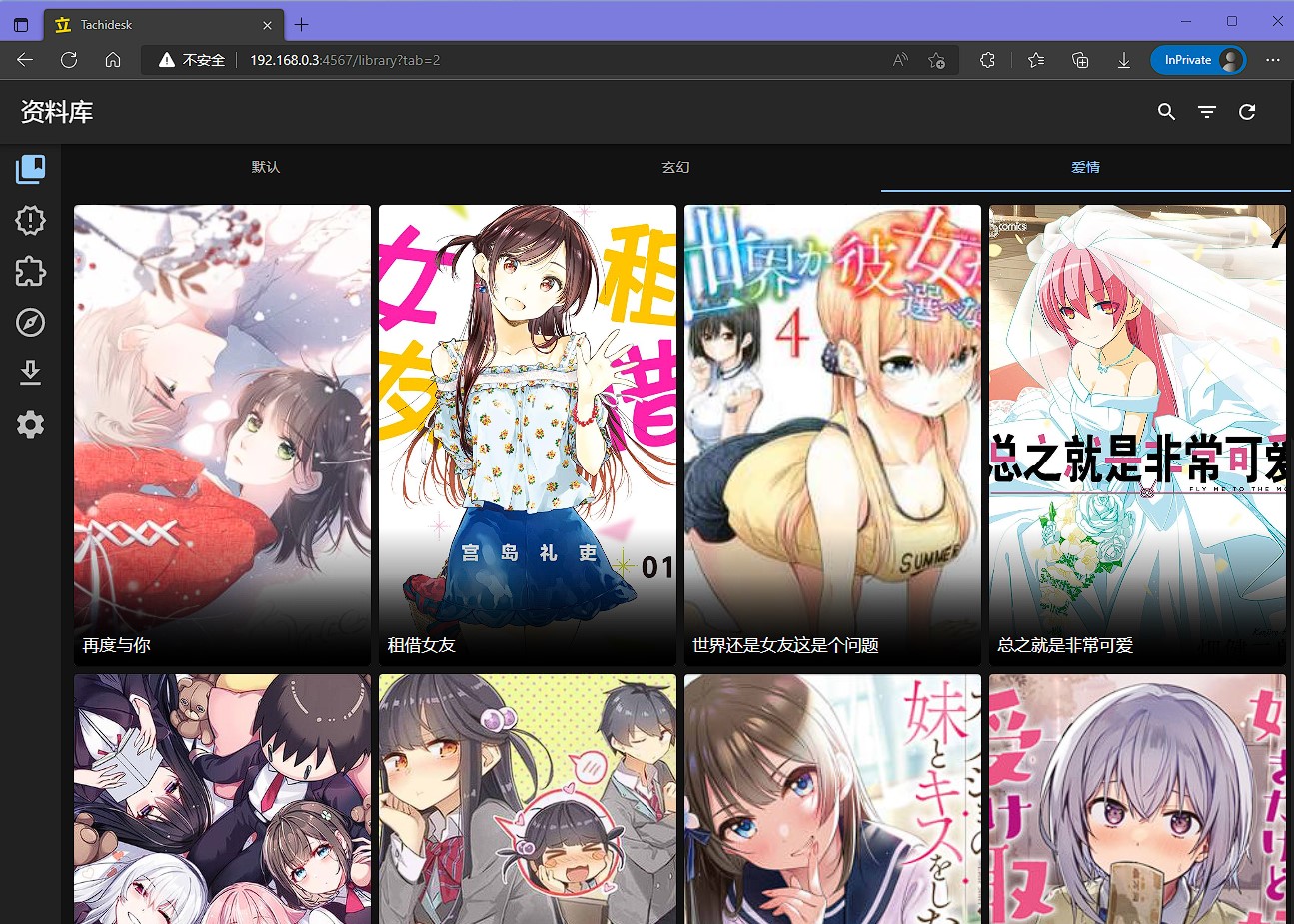Click the read aloud icon
The height and width of the screenshot is (924, 1294).
pos(900,60)
